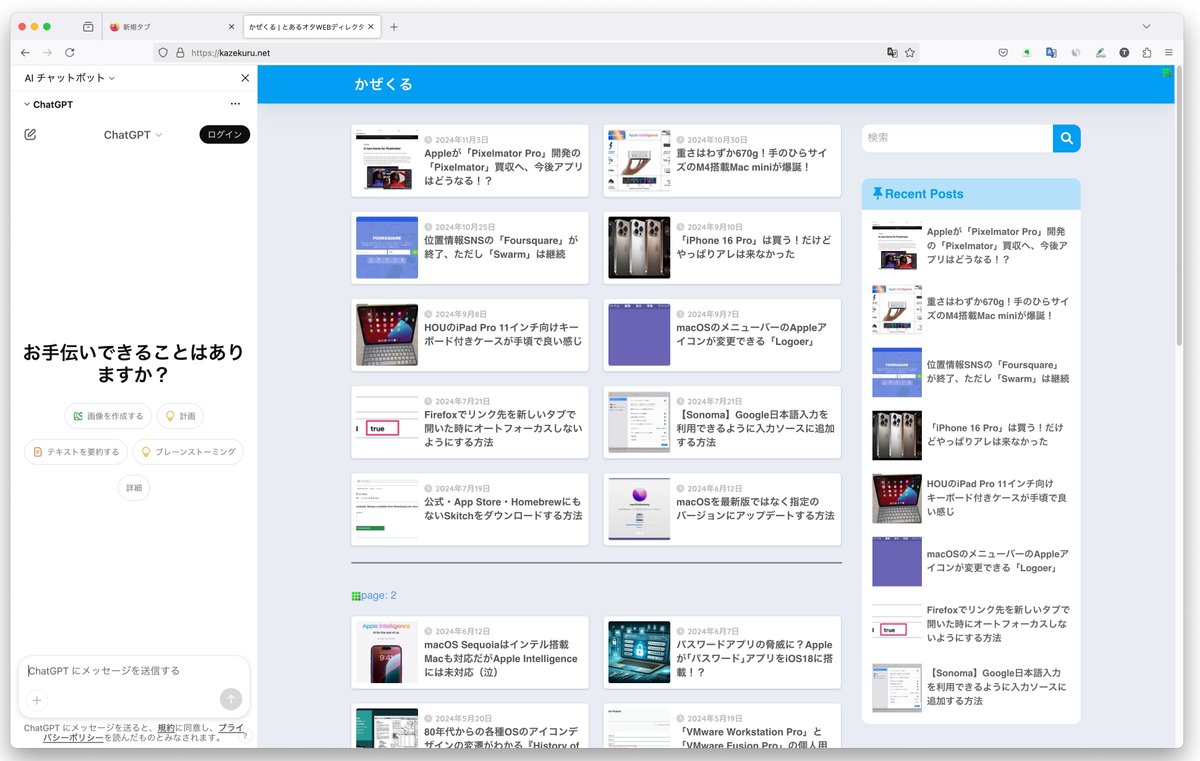Click the かぜくる site title
The width and height of the screenshot is (1200, 761).
(384, 84)
